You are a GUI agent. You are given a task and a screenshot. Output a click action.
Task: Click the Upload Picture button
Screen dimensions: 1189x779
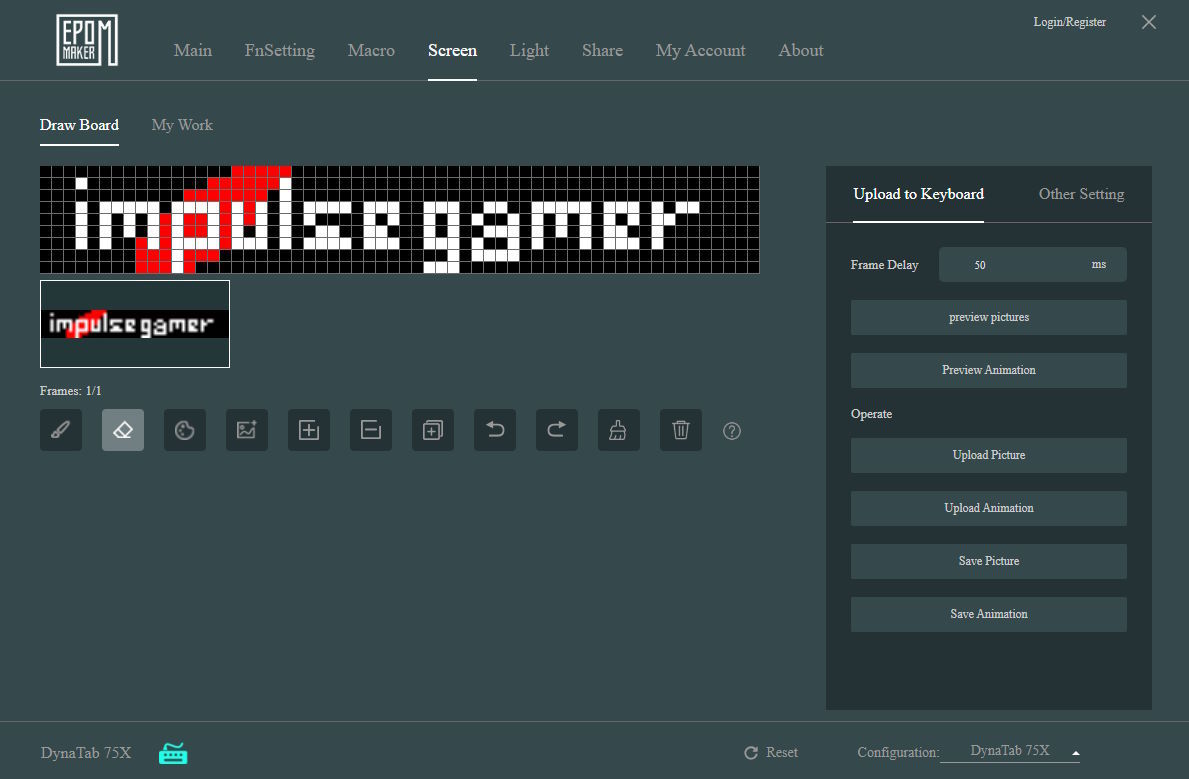pyautogui.click(x=989, y=455)
